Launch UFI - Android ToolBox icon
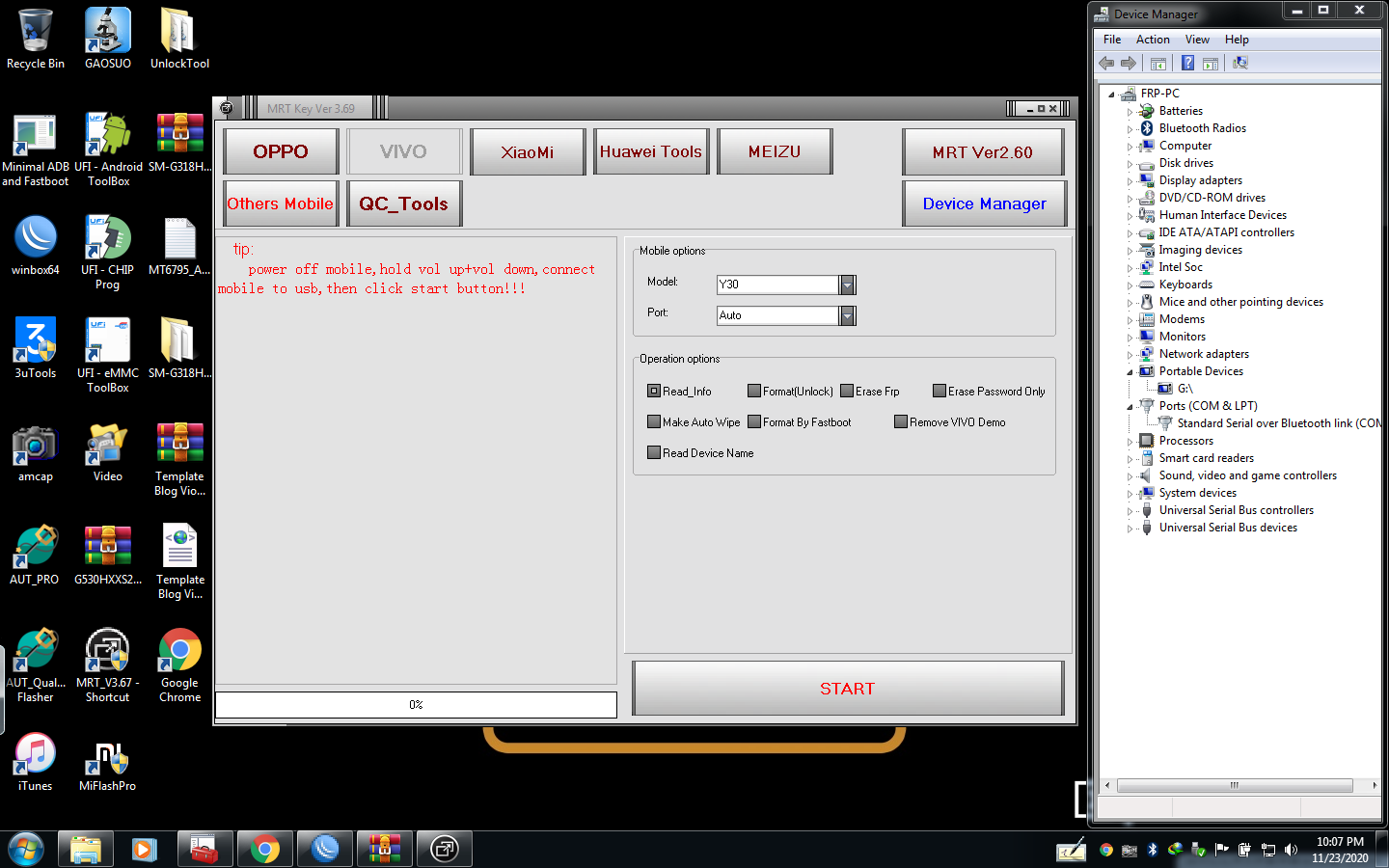1389x868 pixels. point(108,149)
